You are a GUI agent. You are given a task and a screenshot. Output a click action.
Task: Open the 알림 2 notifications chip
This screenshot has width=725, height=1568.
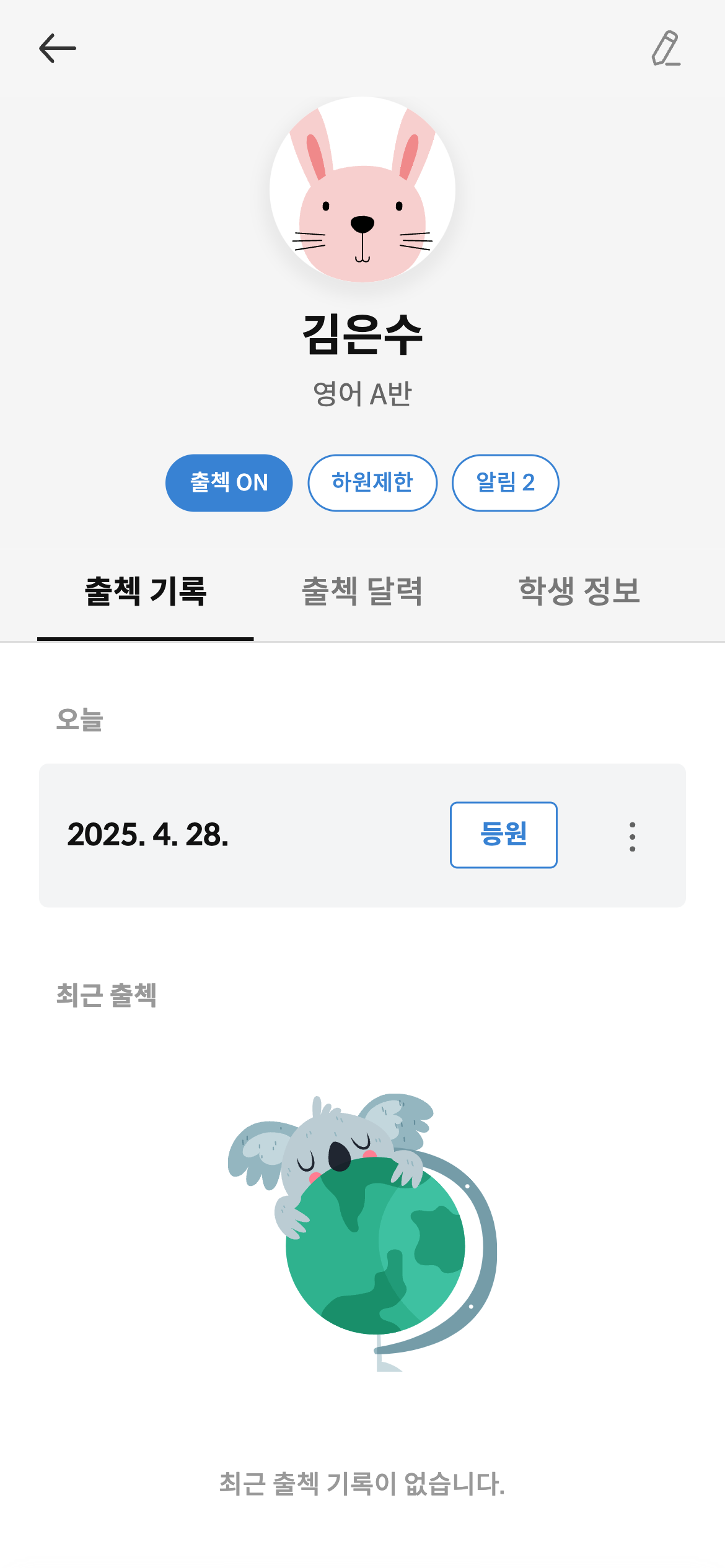click(505, 483)
